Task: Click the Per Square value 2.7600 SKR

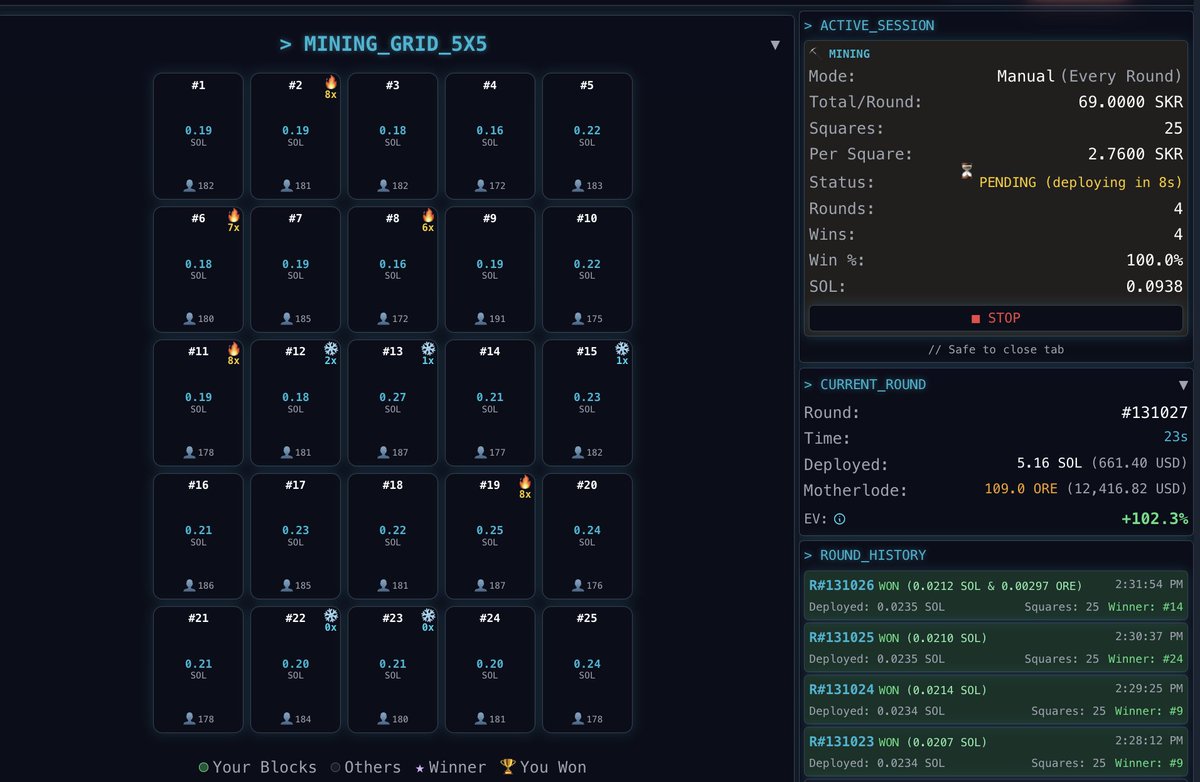Action: 1136,155
